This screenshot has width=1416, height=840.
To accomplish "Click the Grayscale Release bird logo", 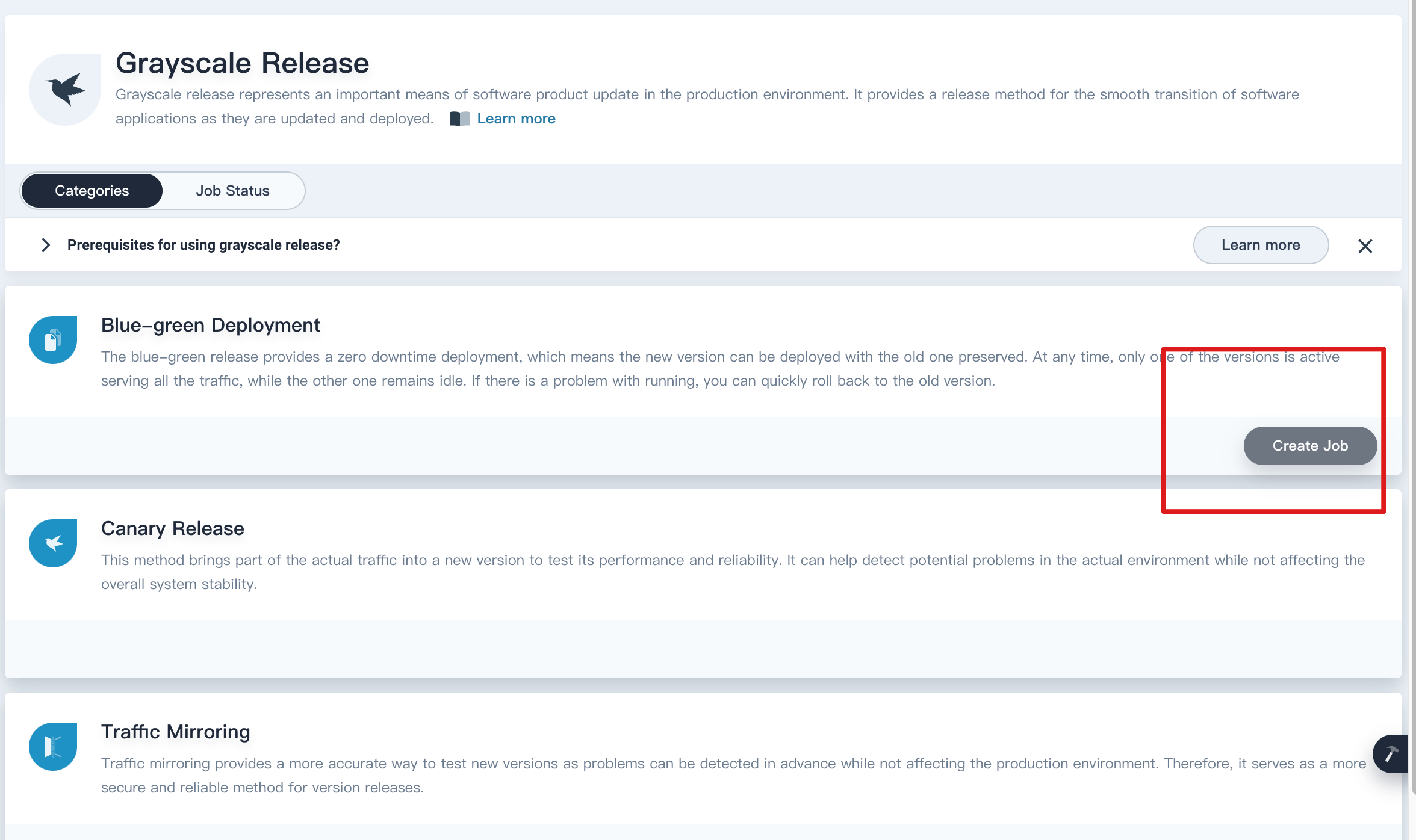I will click(x=64, y=88).
